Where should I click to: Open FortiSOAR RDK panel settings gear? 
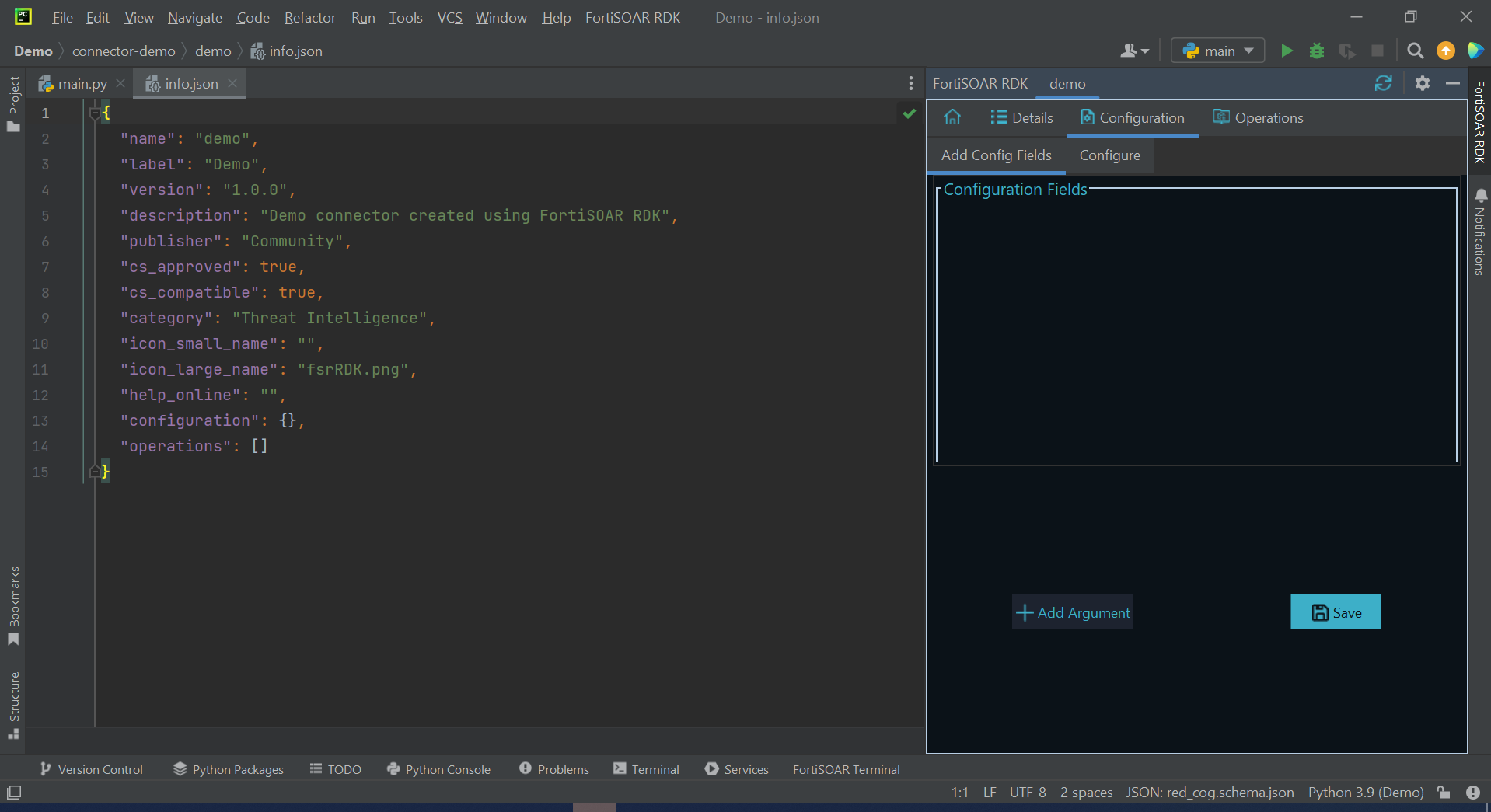pos(1422,83)
